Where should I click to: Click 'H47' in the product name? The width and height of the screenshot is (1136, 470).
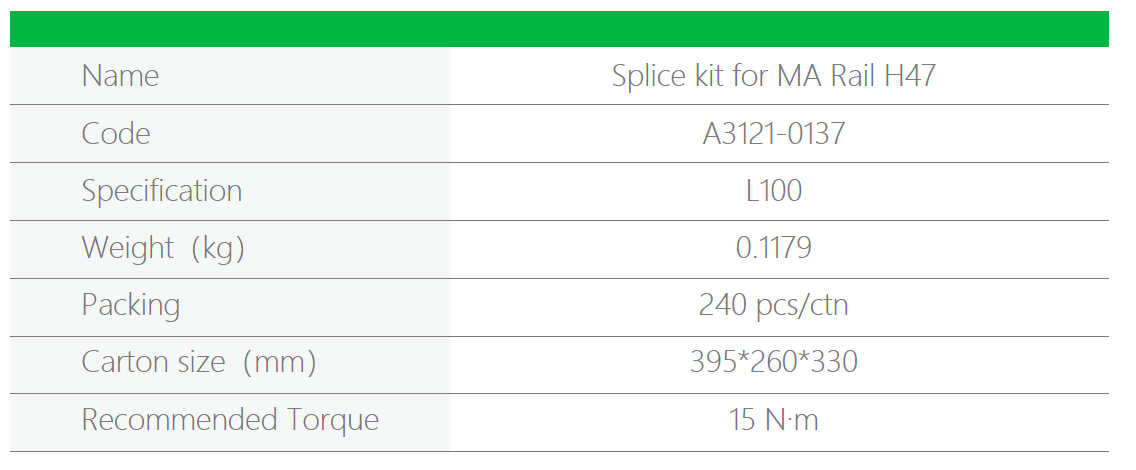tap(910, 76)
